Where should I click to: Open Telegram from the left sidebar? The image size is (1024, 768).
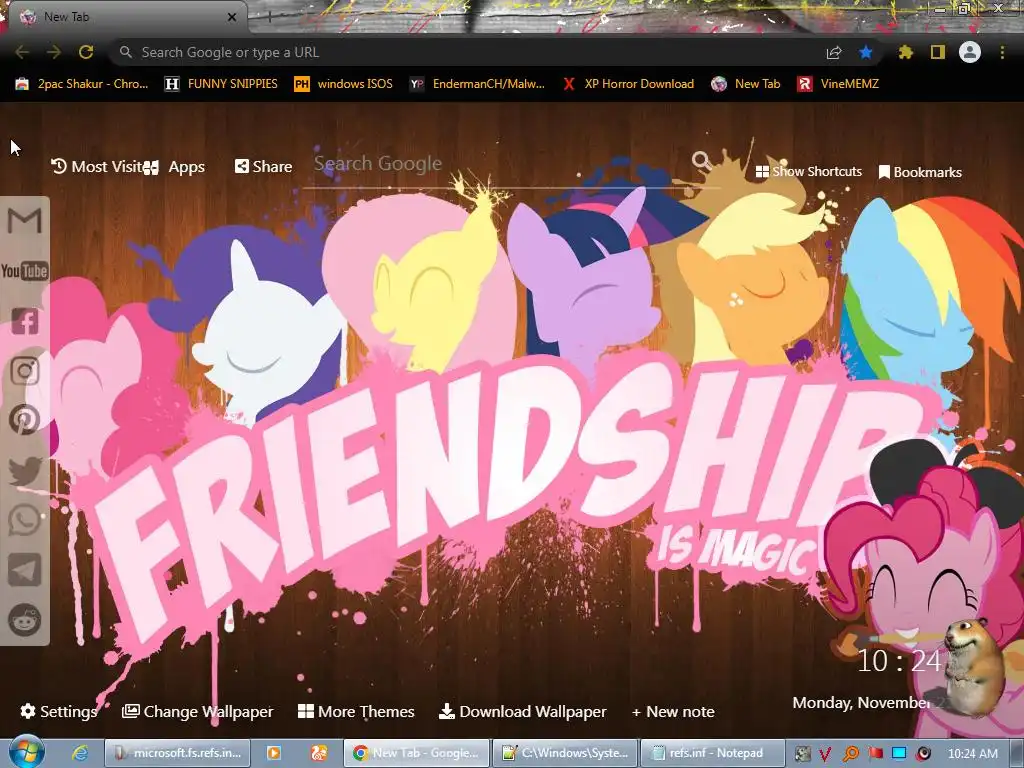(x=25, y=570)
